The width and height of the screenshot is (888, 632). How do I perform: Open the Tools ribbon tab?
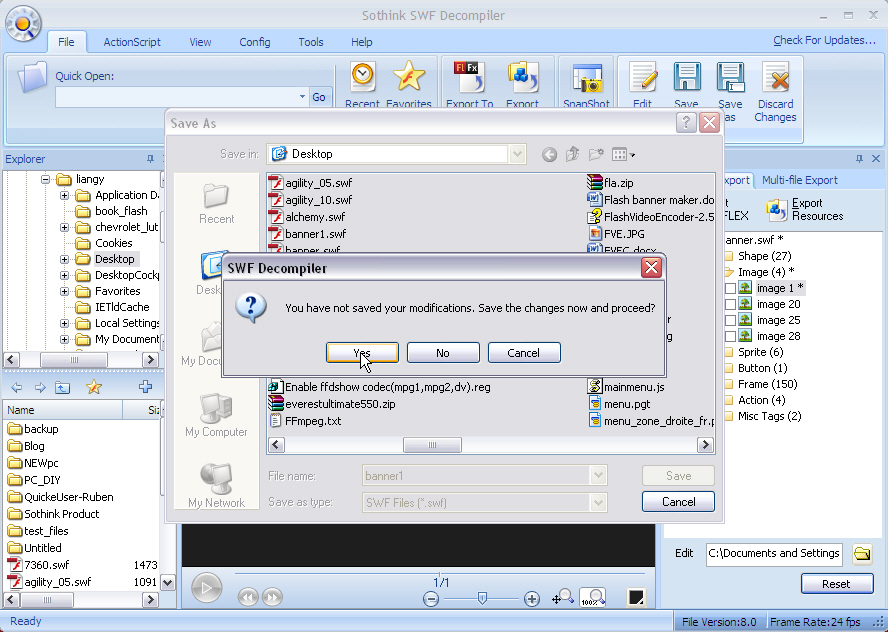(311, 42)
